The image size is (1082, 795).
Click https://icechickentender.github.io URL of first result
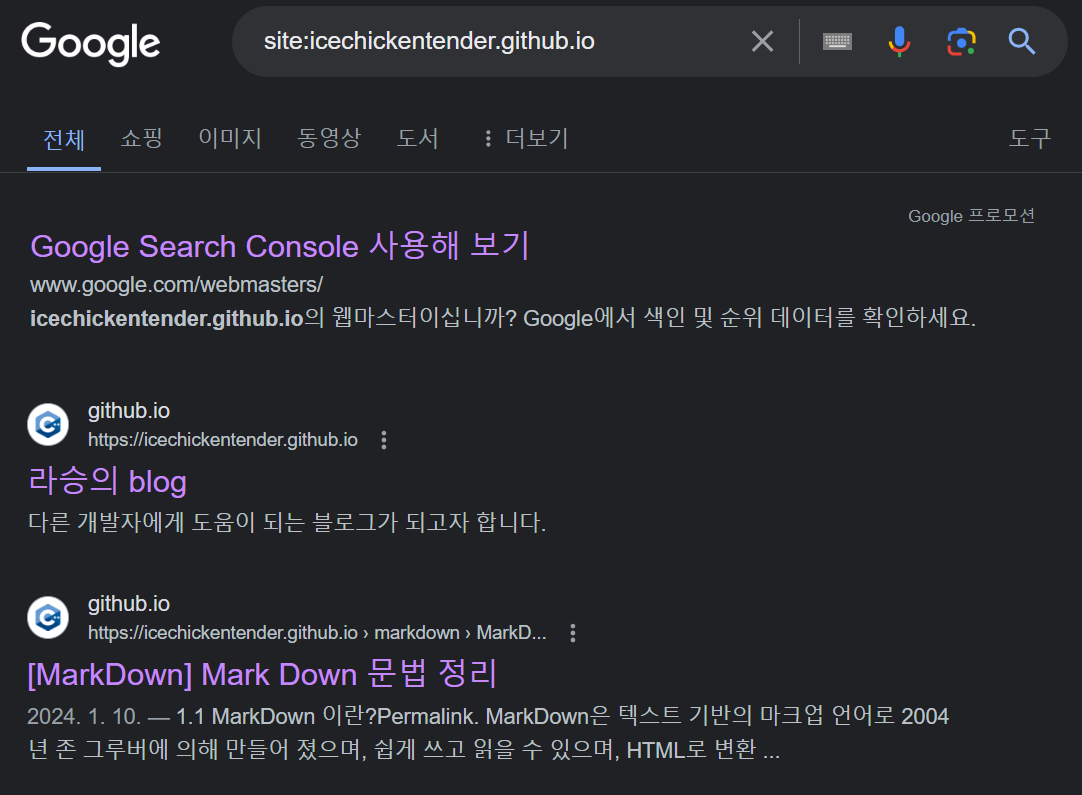pyautogui.click(x=223, y=440)
